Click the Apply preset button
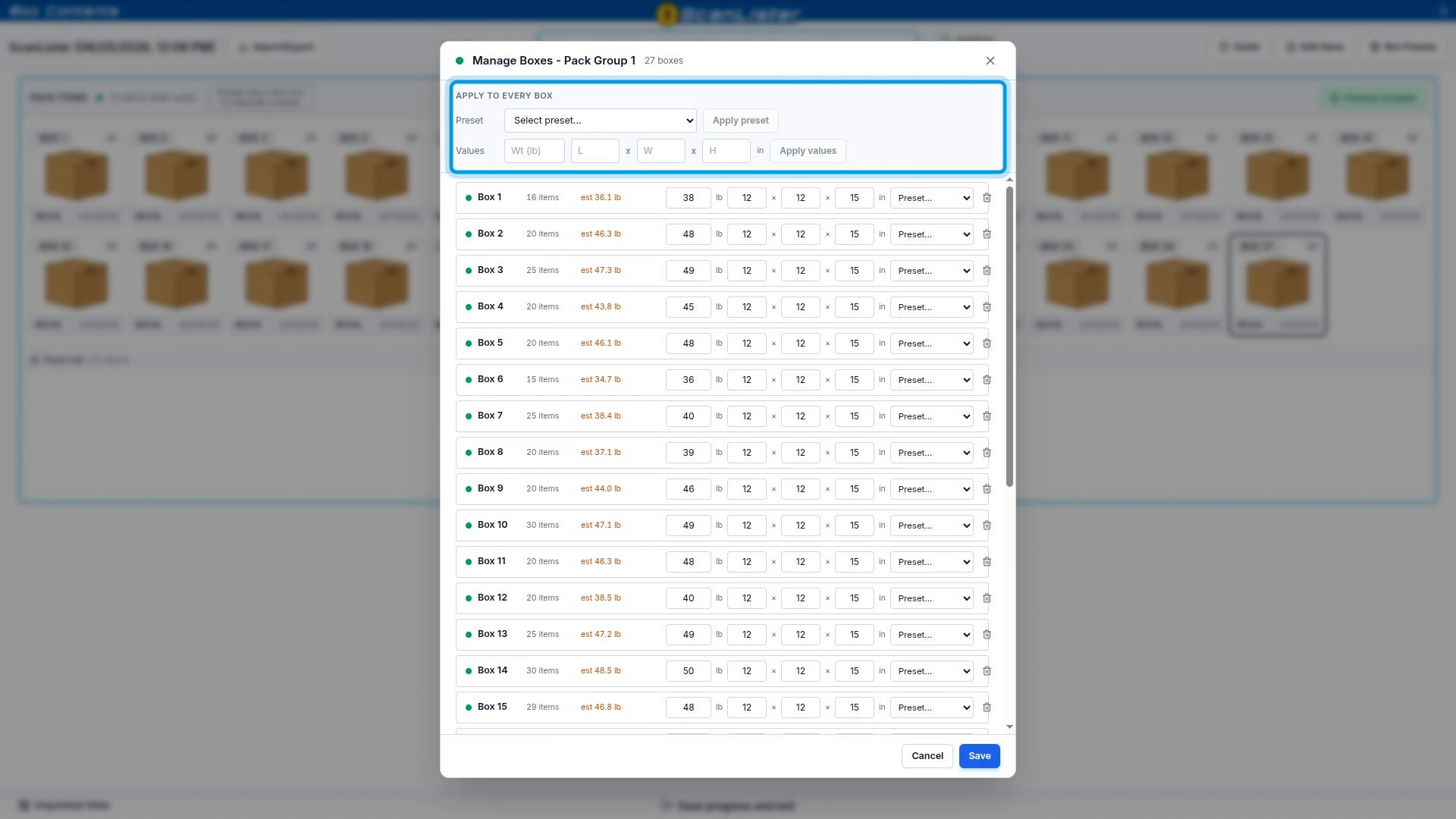Image resolution: width=1456 pixels, height=819 pixels. 740,121
